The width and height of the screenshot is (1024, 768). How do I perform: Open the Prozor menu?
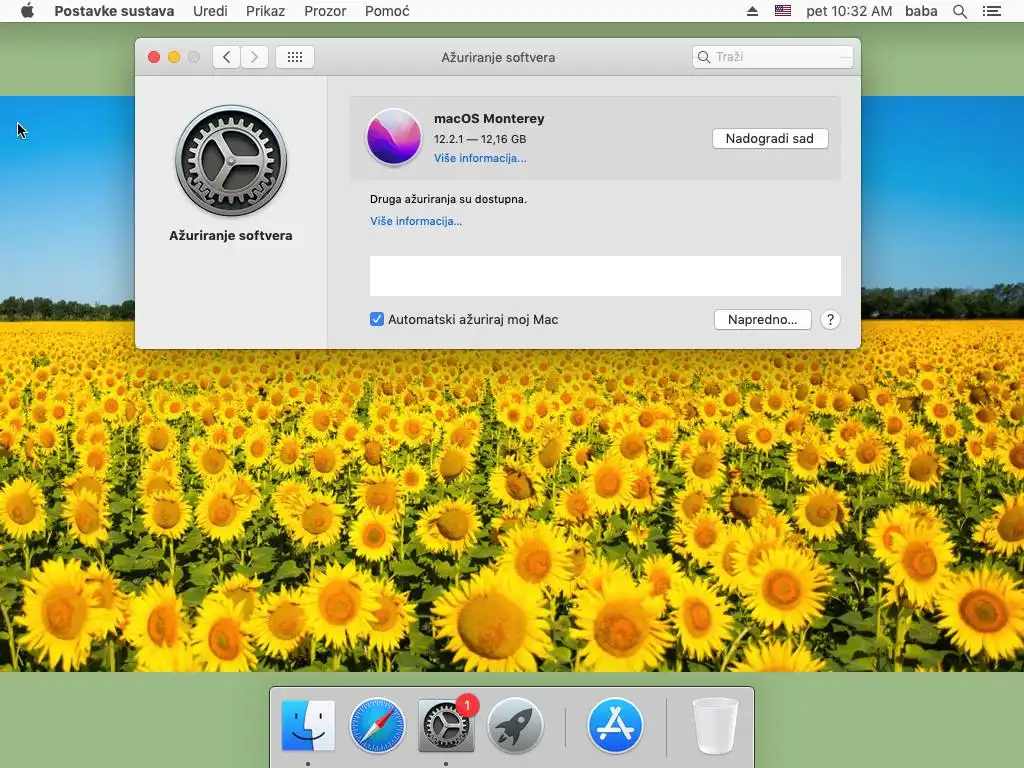325,11
